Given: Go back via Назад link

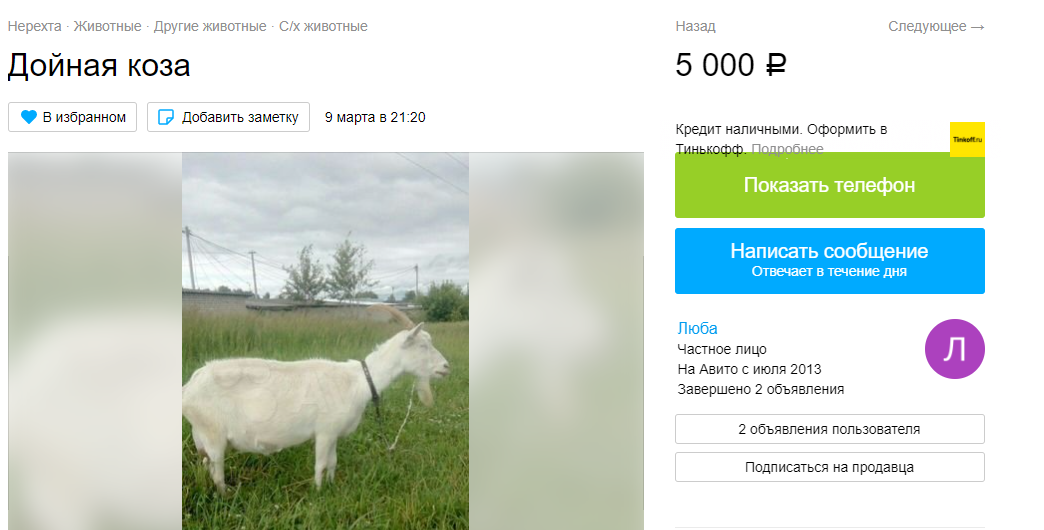Looking at the screenshot, I should pos(695,27).
